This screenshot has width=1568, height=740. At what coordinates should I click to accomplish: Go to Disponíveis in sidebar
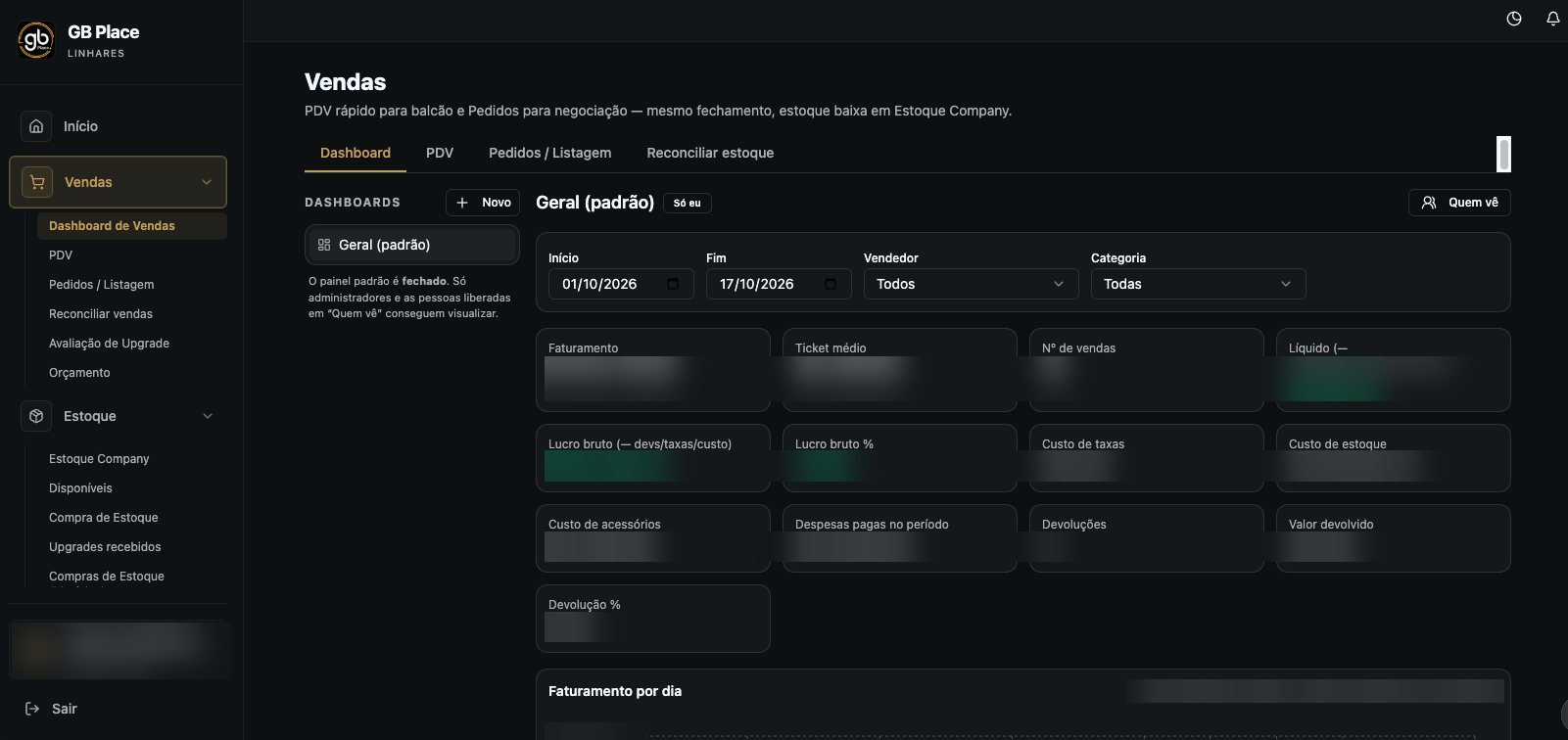[x=80, y=488]
